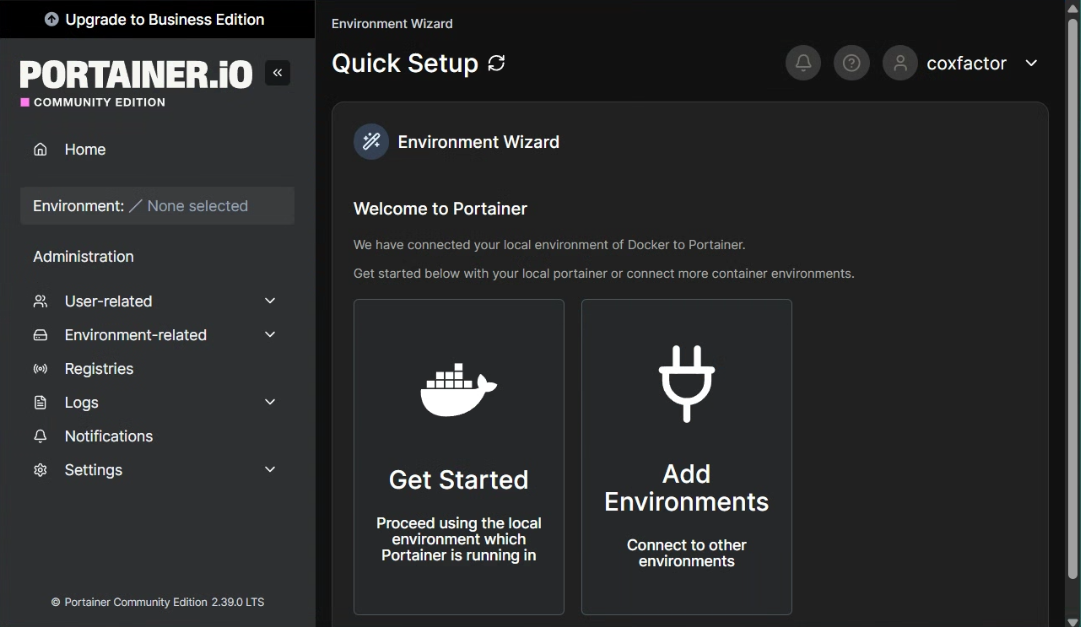The width and height of the screenshot is (1081, 627).
Task: Click the page vertical scrollbar thumb
Action: (1073, 297)
